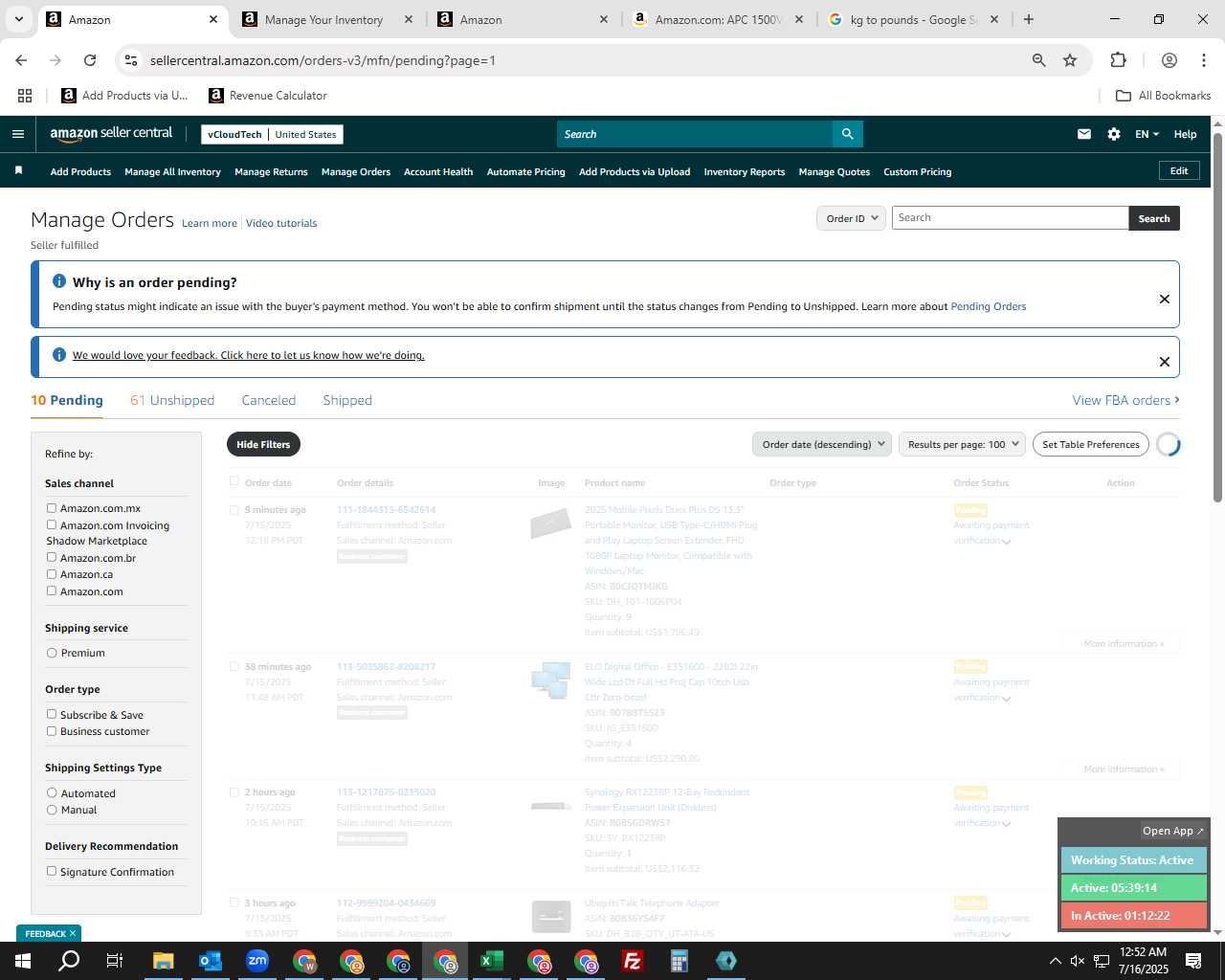Switch to the 61 Unshipped tab

click(x=172, y=400)
